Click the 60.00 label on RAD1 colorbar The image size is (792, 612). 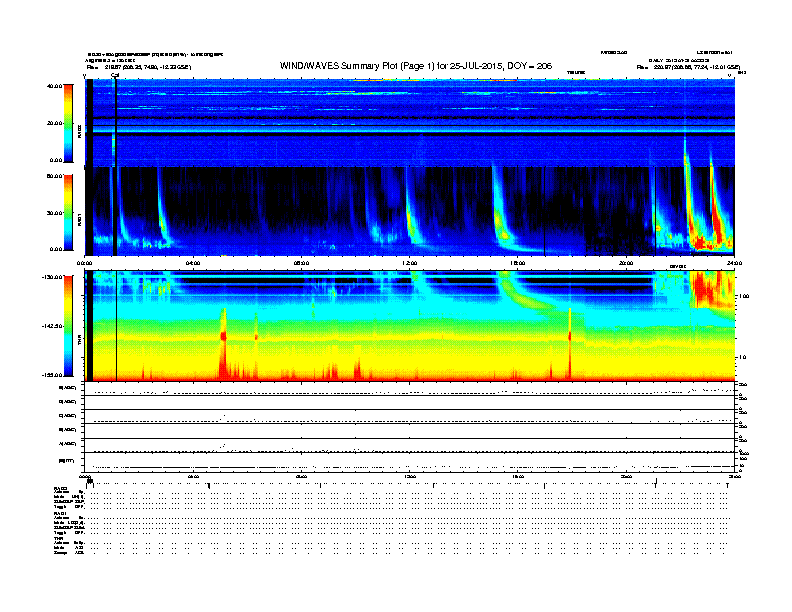point(54,176)
